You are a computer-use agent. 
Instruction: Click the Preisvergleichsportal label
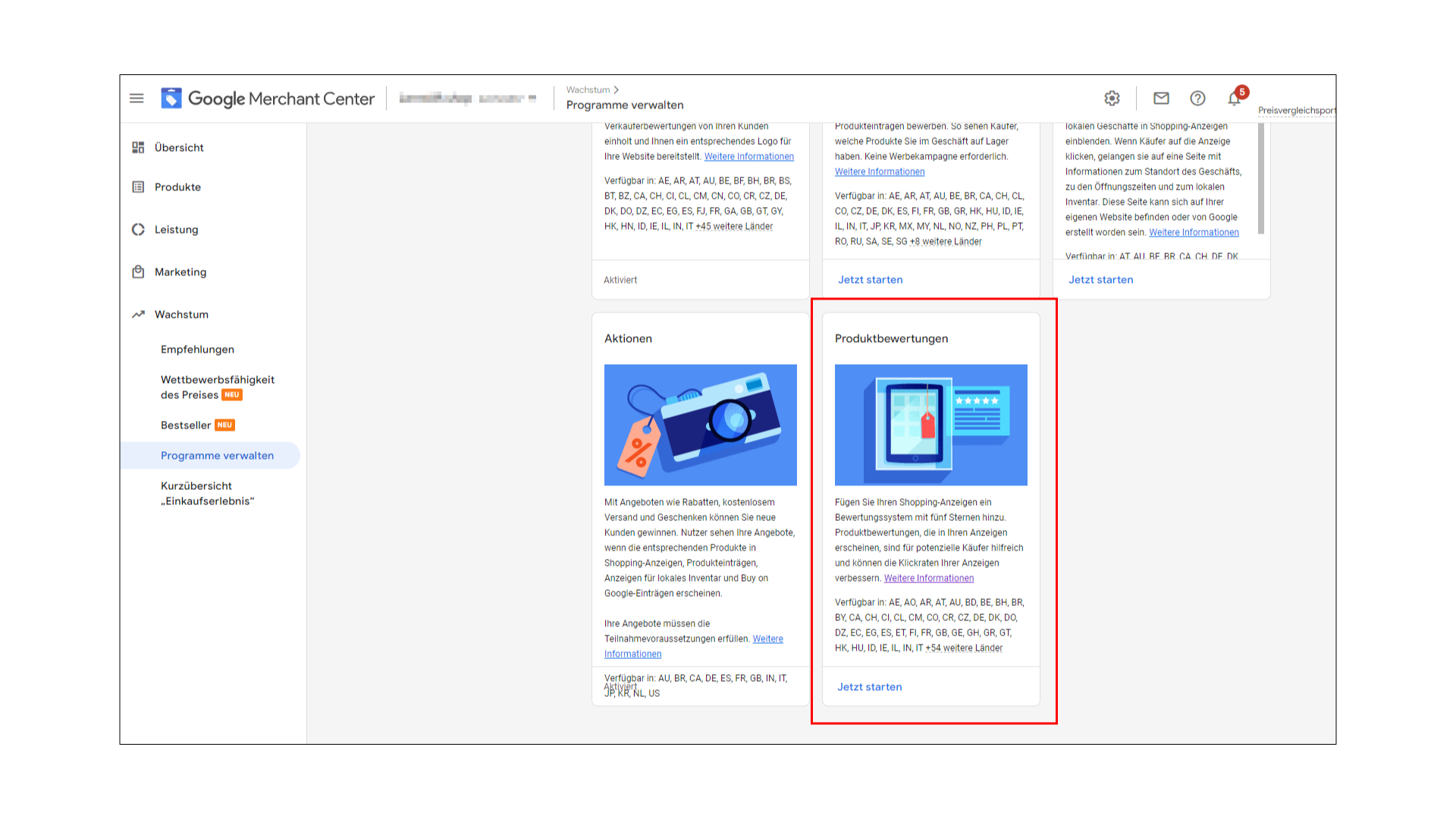(x=1296, y=111)
